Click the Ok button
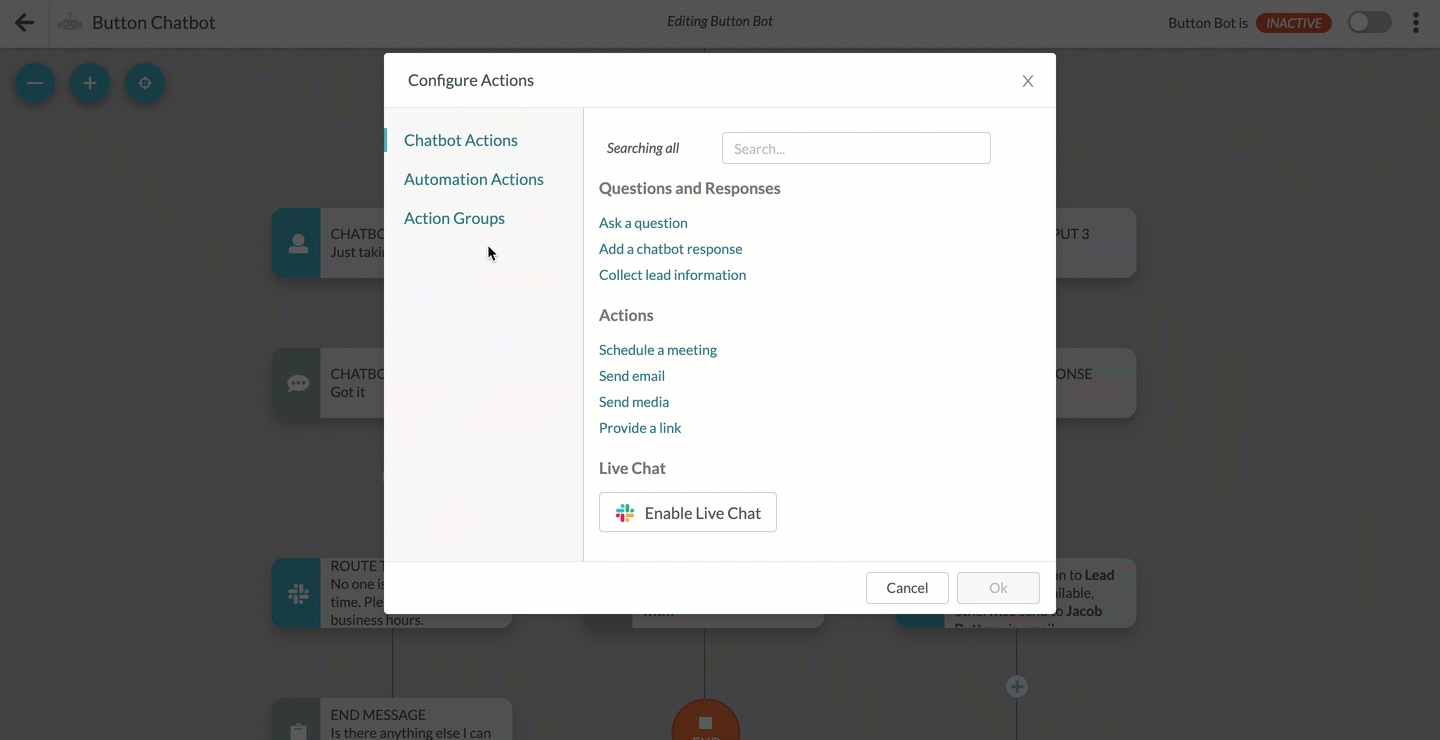 tap(998, 588)
